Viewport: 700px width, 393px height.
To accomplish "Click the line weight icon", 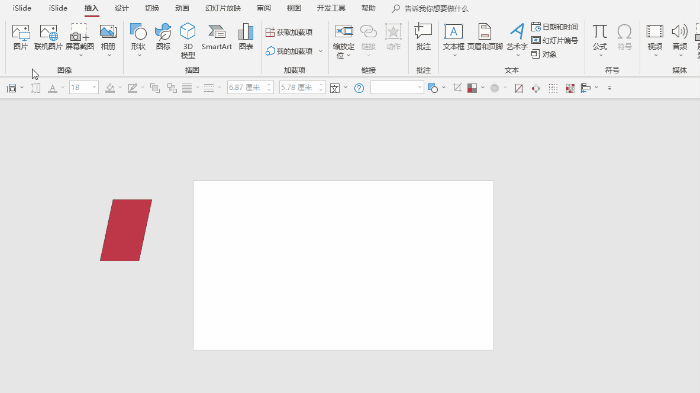I will pyautogui.click(x=187, y=88).
